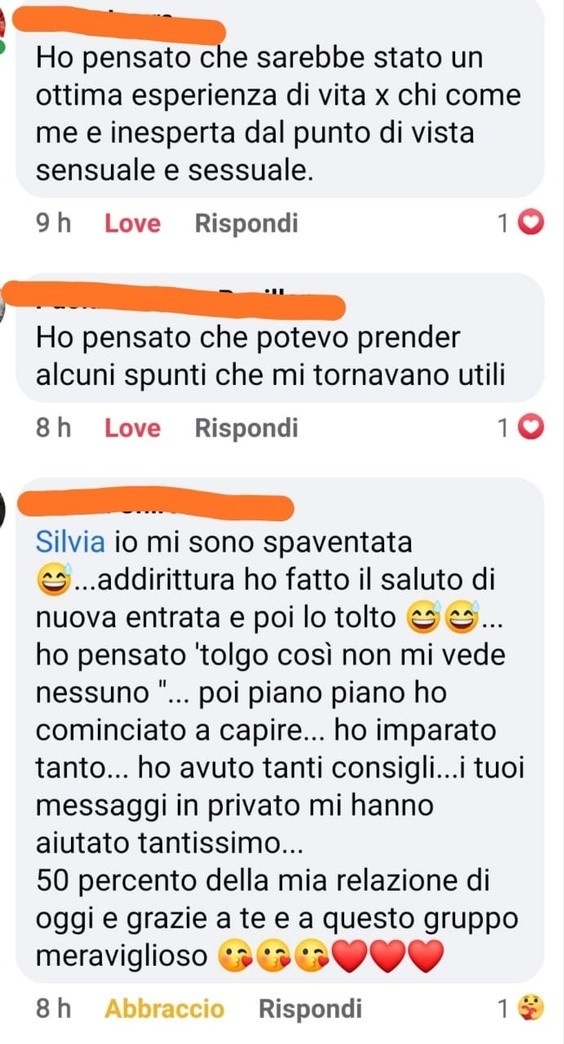
Task: Tap comment bubble starting 'Ho pensato che potevo'
Action: [x=280, y=338]
